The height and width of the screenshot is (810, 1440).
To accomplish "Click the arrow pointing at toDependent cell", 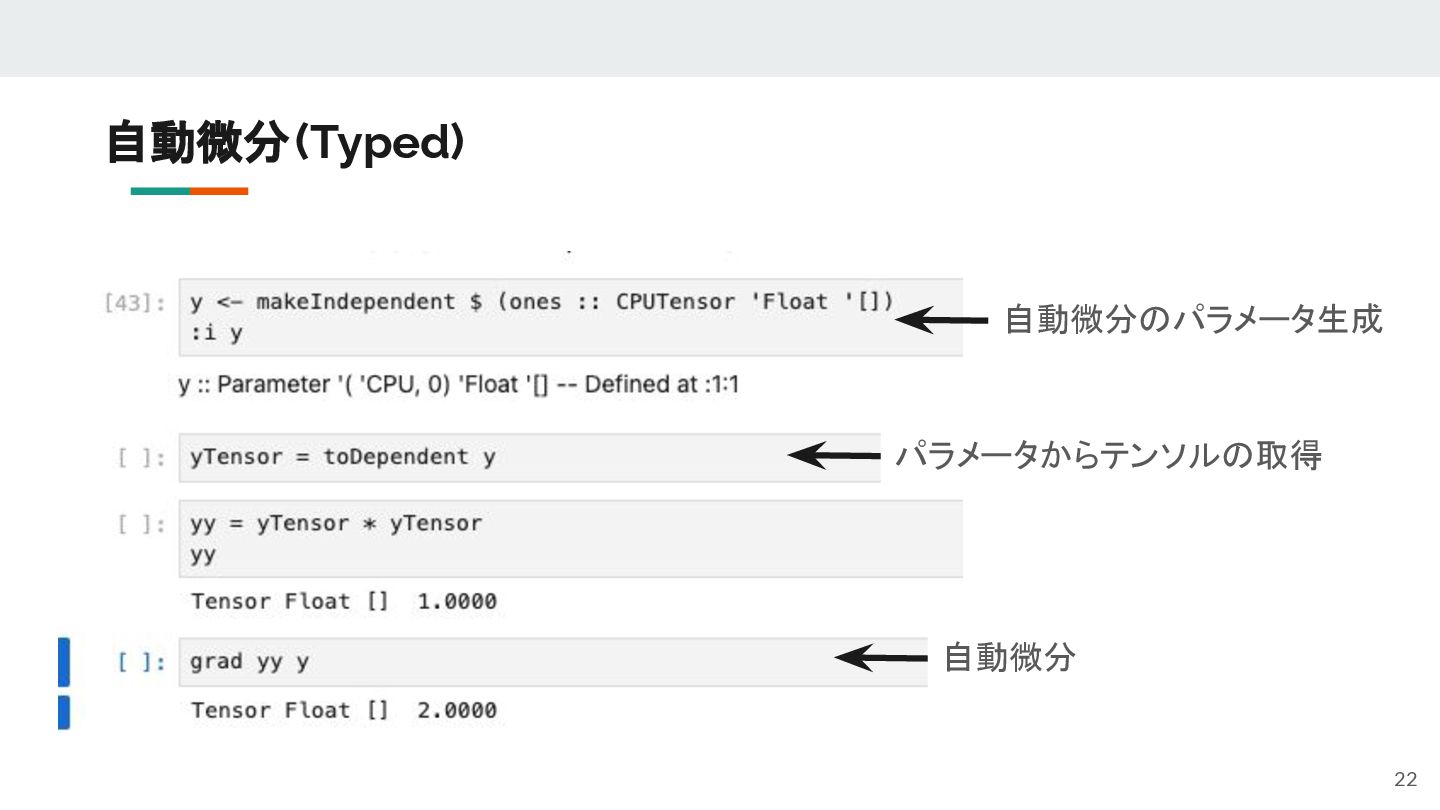I will (x=834, y=456).
